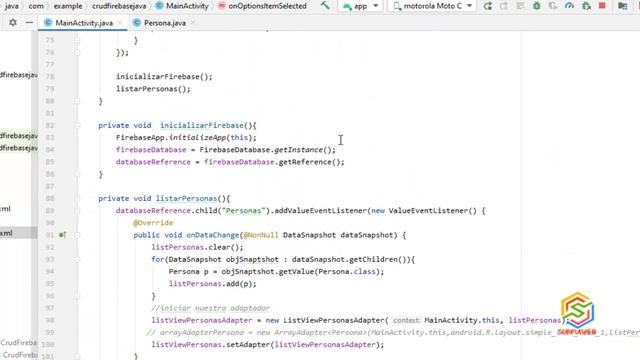Click getInstance() on line 84

(x=302, y=150)
